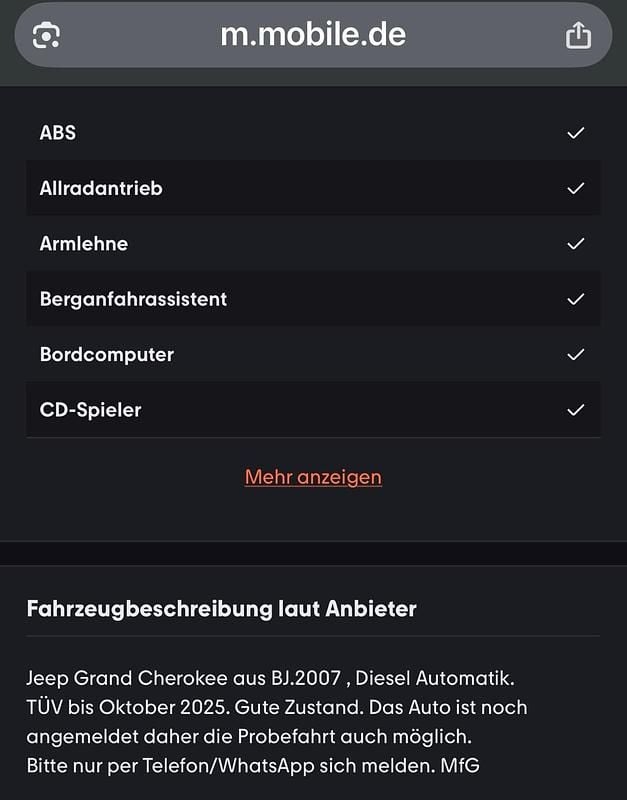Tap the m.mobile.de address bar

[313, 35]
